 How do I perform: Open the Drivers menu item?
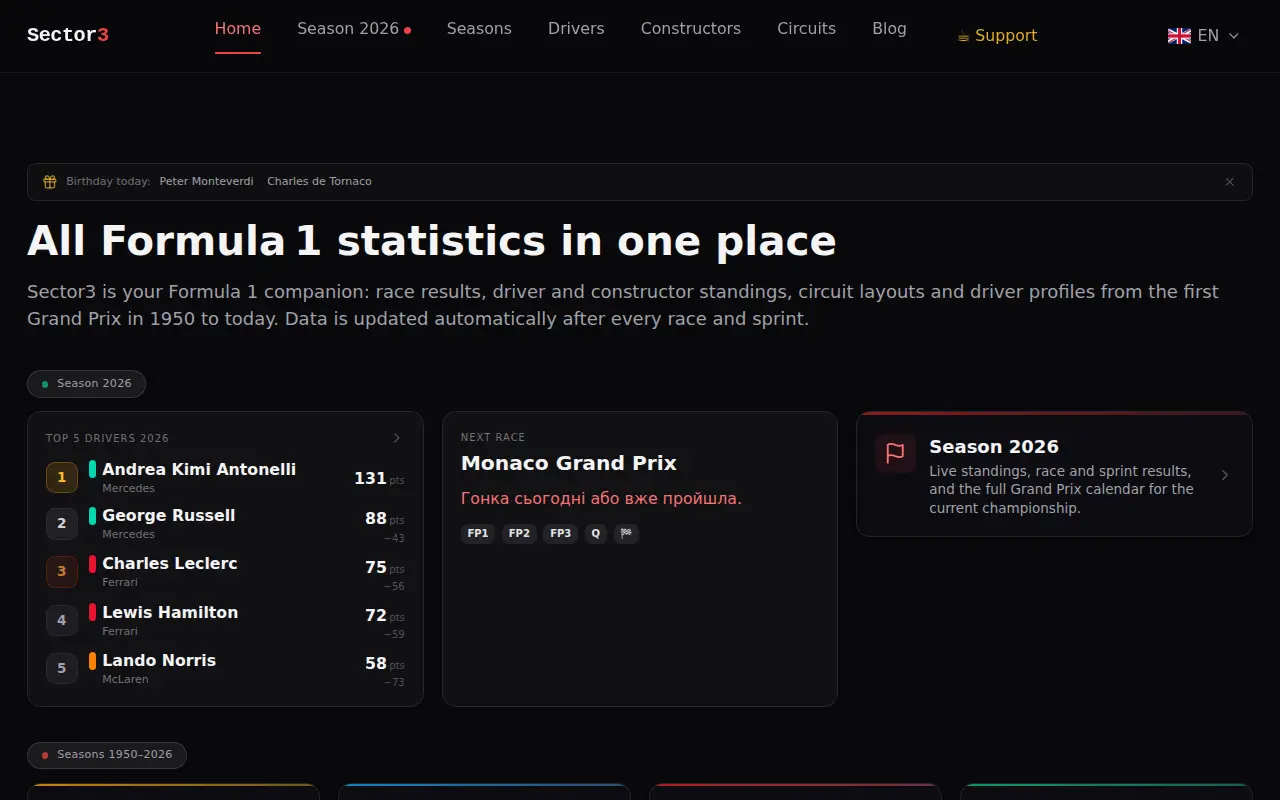(576, 28)
